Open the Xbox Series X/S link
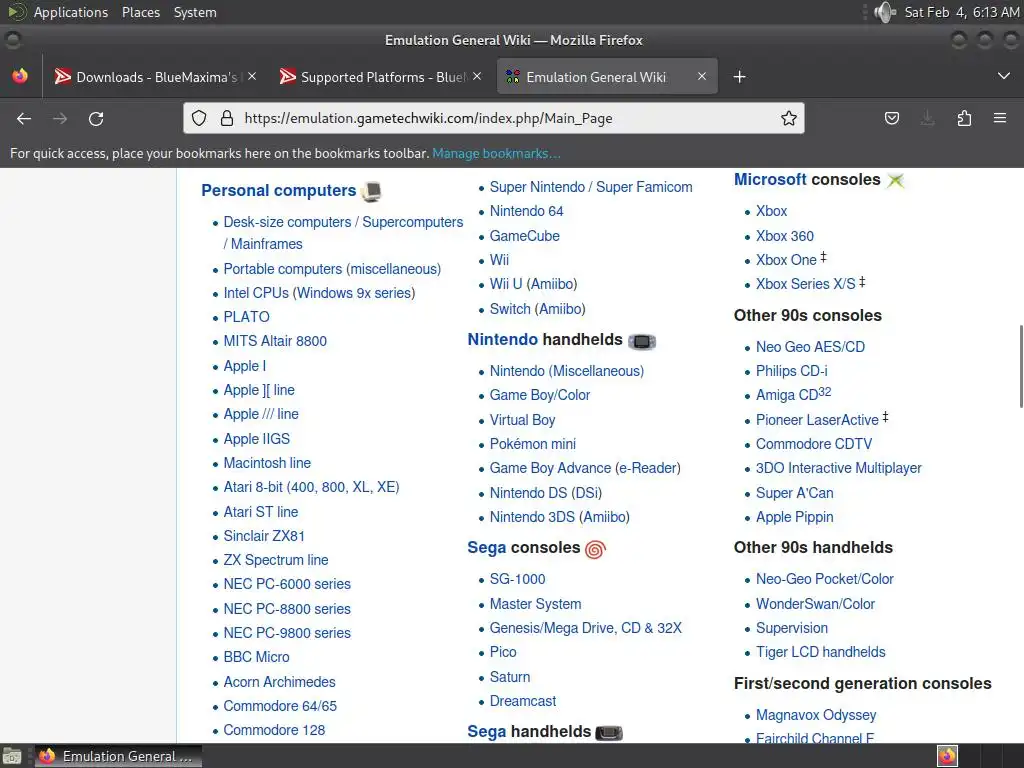Screen dimensions: 1024x768 click(805, 284)
